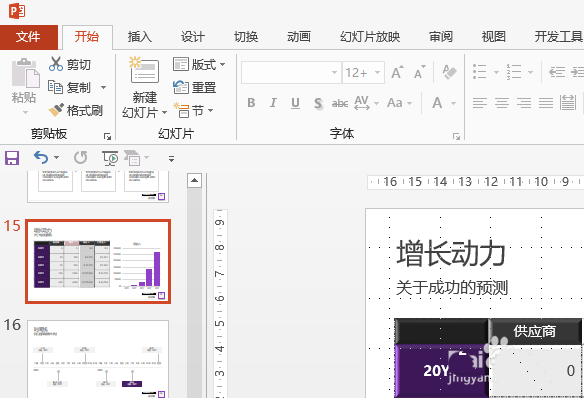This screenshot has height=398, width=584.
Task: Click the New Slide icon
Action: (144, 70)
